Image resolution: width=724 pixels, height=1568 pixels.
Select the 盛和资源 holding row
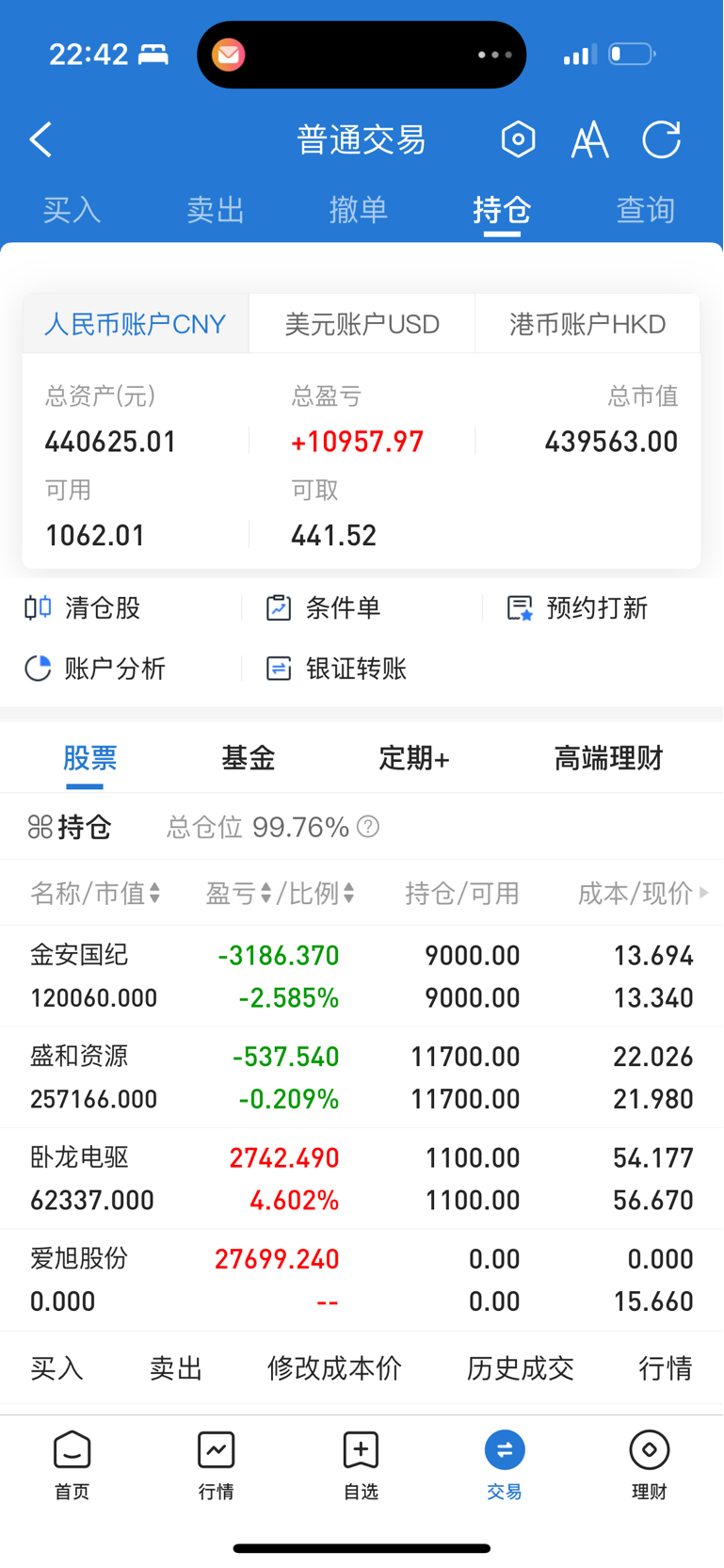coord(362,1077)
